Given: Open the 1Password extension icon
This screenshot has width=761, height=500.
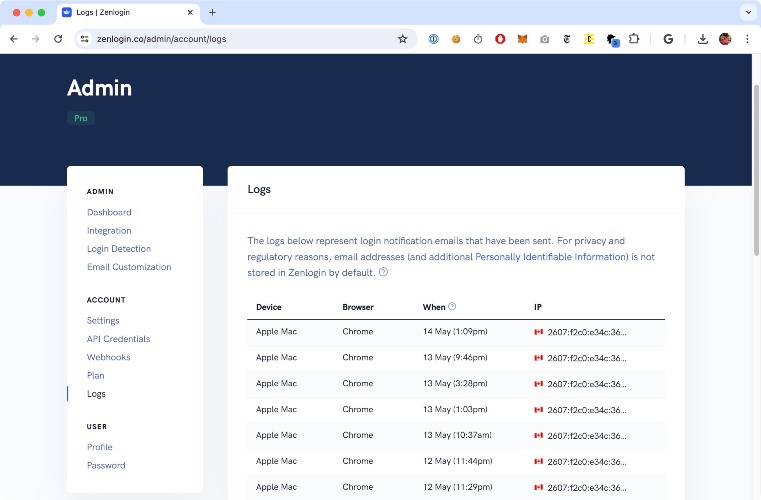Looking at the screenshot, I should (x=434, y=39).
